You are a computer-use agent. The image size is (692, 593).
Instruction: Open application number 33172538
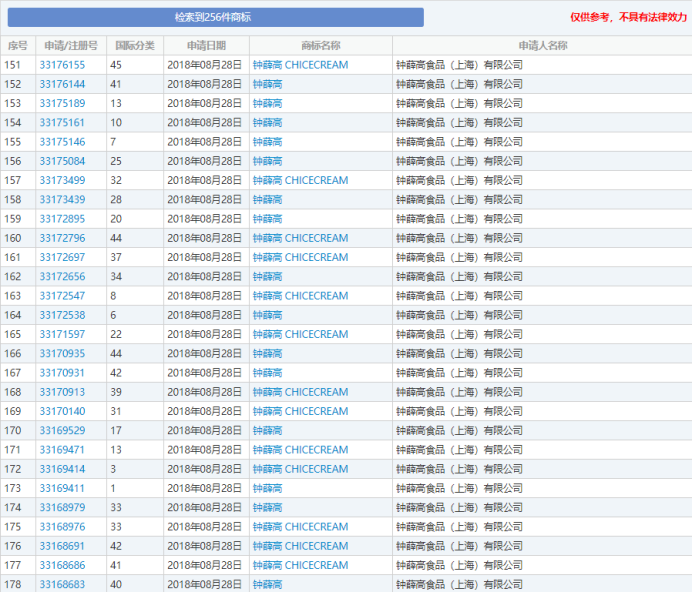62,315
